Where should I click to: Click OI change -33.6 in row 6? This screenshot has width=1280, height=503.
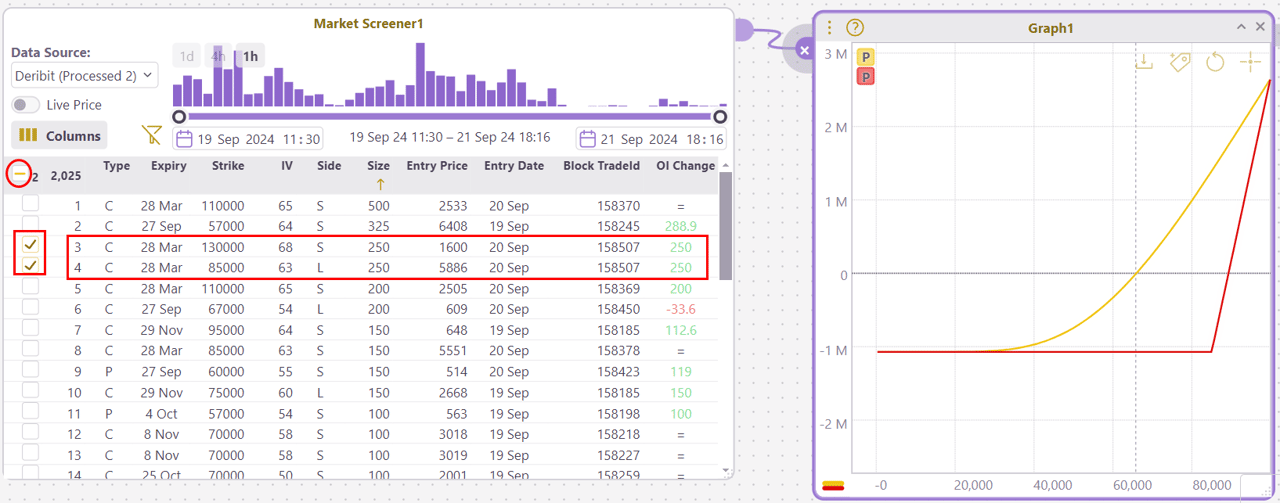click(x=681, y=310)
